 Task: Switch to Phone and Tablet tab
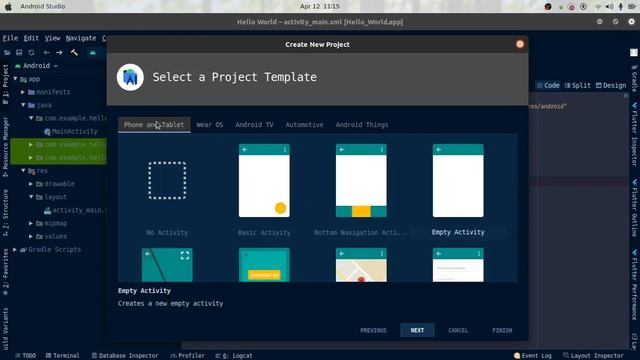pos(154,124)
